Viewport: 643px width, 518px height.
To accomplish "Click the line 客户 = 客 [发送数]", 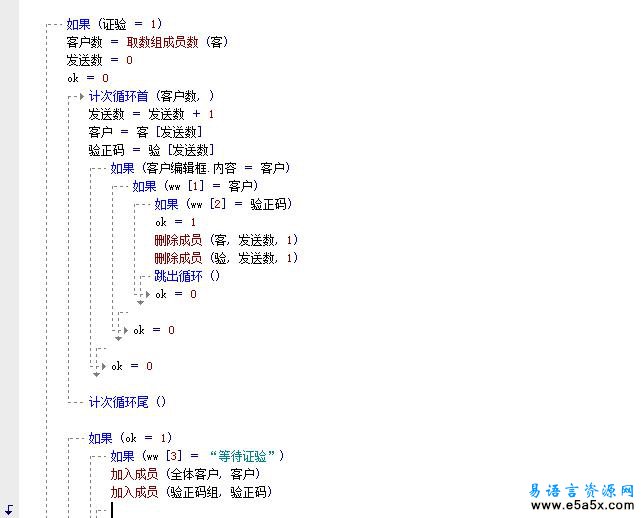I will coord(146,132).
